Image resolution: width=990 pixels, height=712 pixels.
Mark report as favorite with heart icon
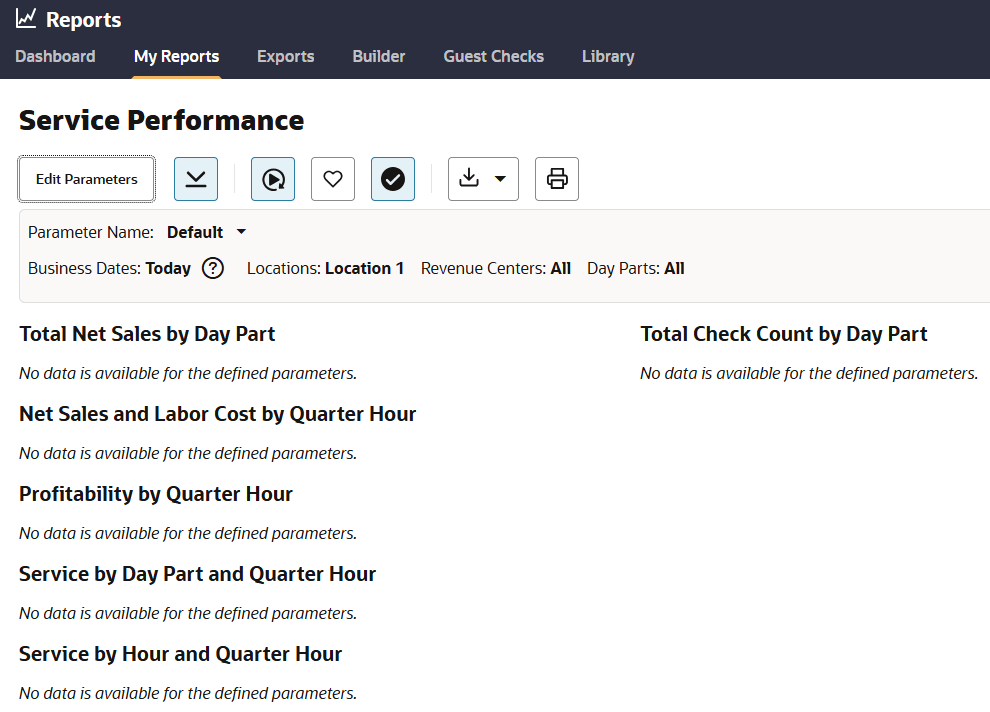coord(333,179)
